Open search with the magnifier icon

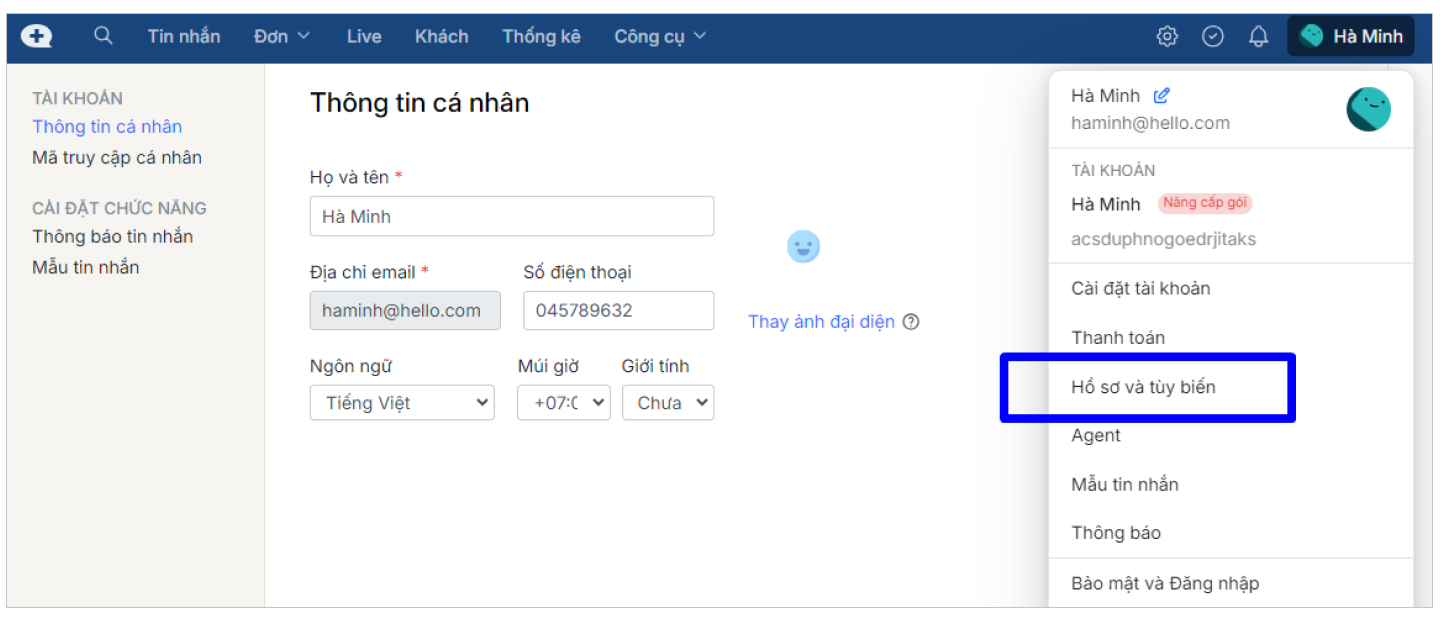coord(103,36)
